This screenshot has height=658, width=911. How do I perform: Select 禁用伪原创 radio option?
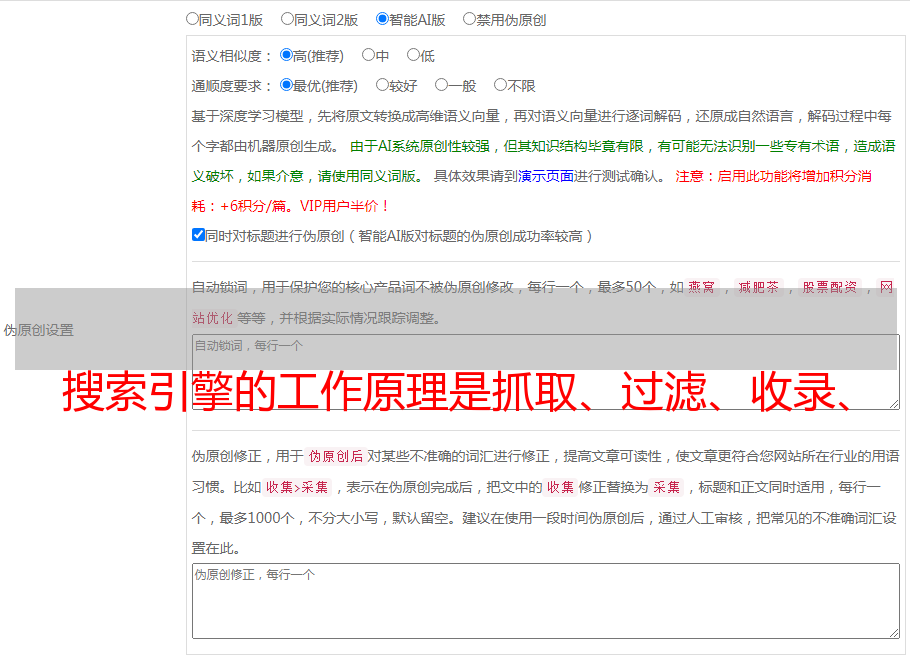[469, 19]
